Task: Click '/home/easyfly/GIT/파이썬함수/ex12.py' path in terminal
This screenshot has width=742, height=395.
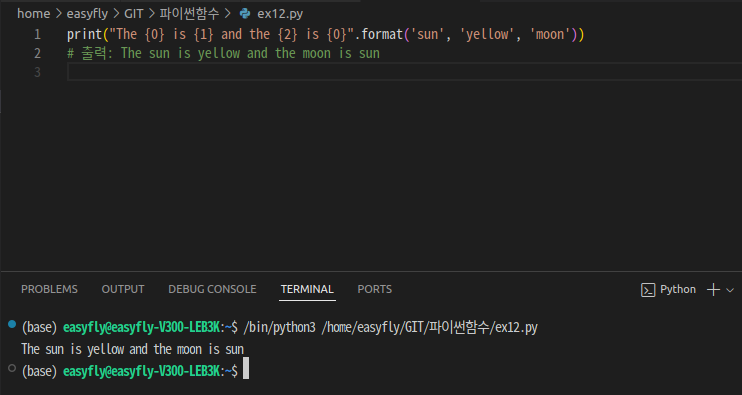Action: pos(430,327)
